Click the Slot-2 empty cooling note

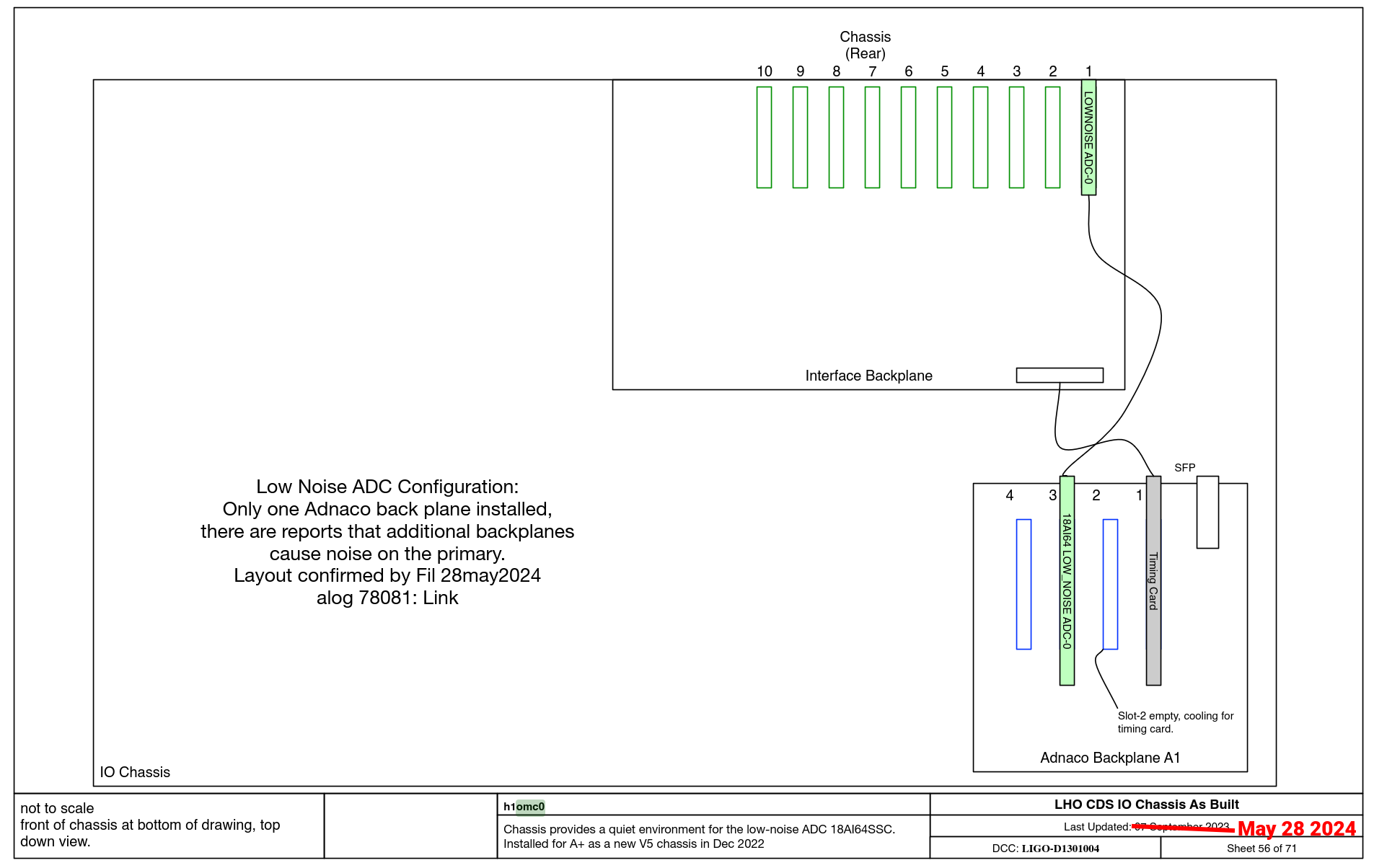coord(1175,722)
